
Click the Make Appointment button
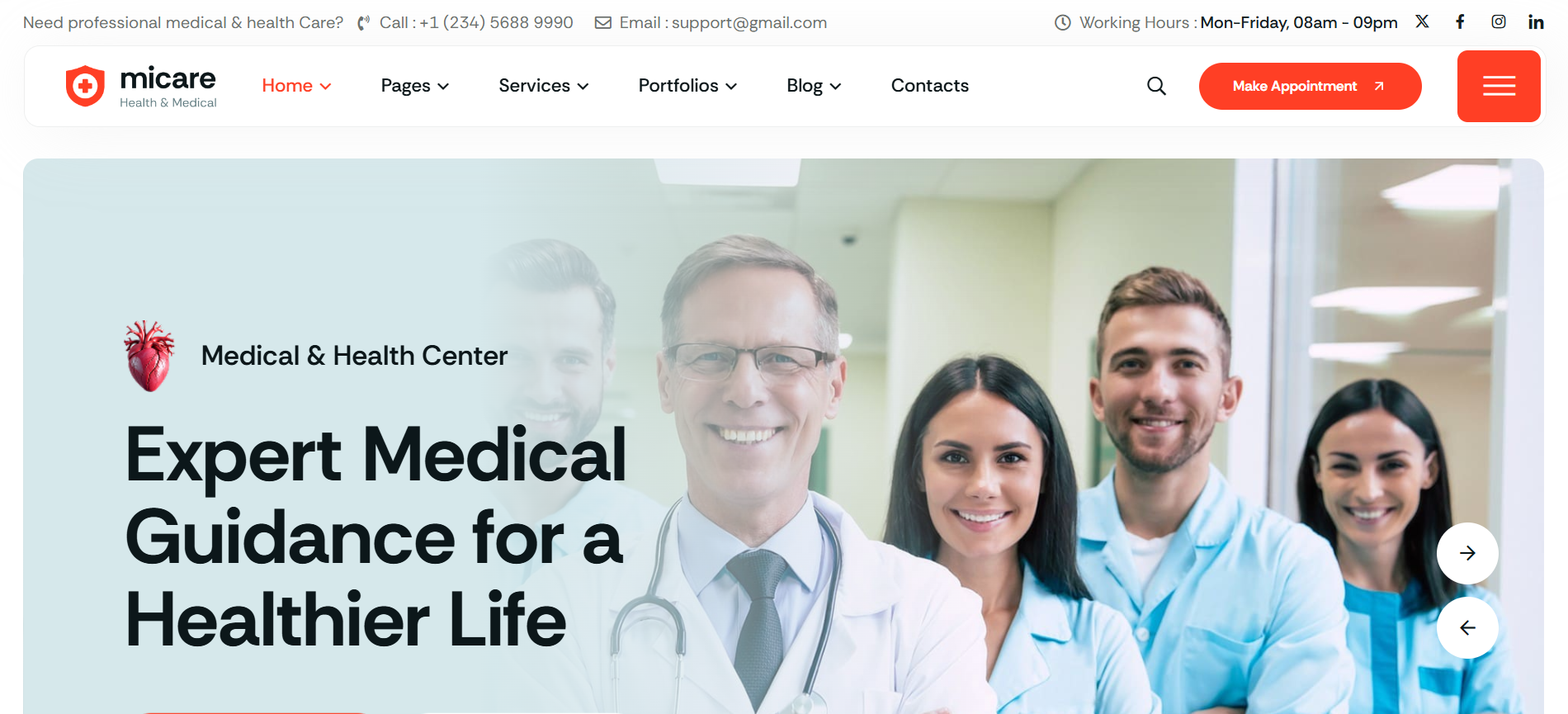(1310, 86)
